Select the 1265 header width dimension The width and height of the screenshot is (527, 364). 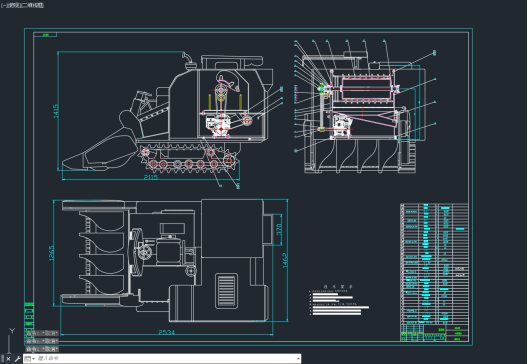(51, 253)
